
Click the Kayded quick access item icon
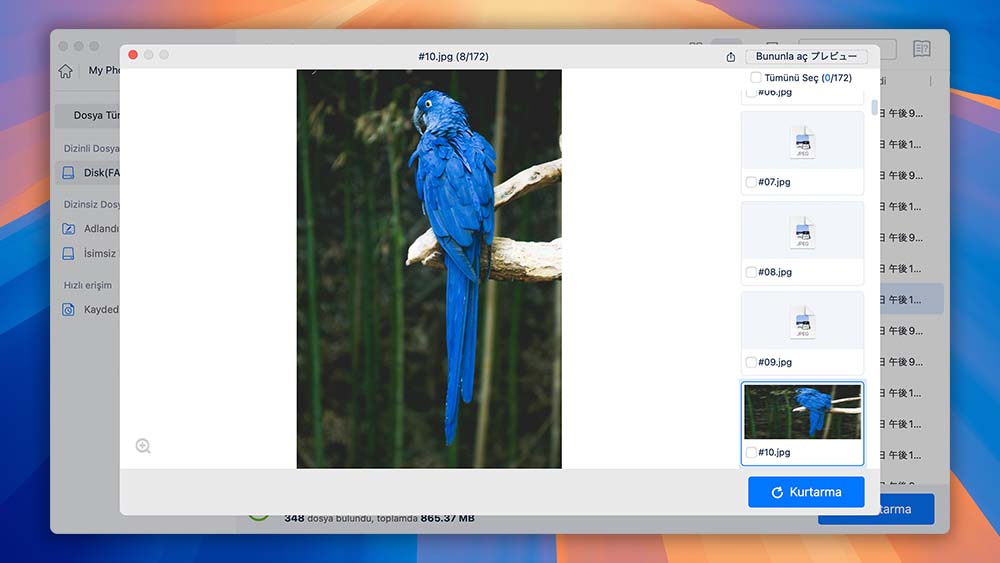tap(68, 310)
